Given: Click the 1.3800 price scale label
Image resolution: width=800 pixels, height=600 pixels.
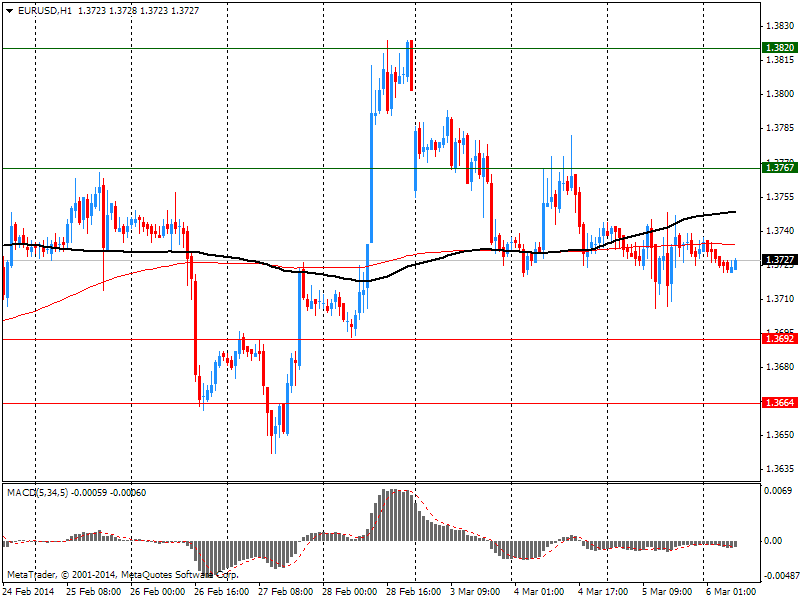Looking at the screenshot, I should pyautogui.click(x=779, y=94).
